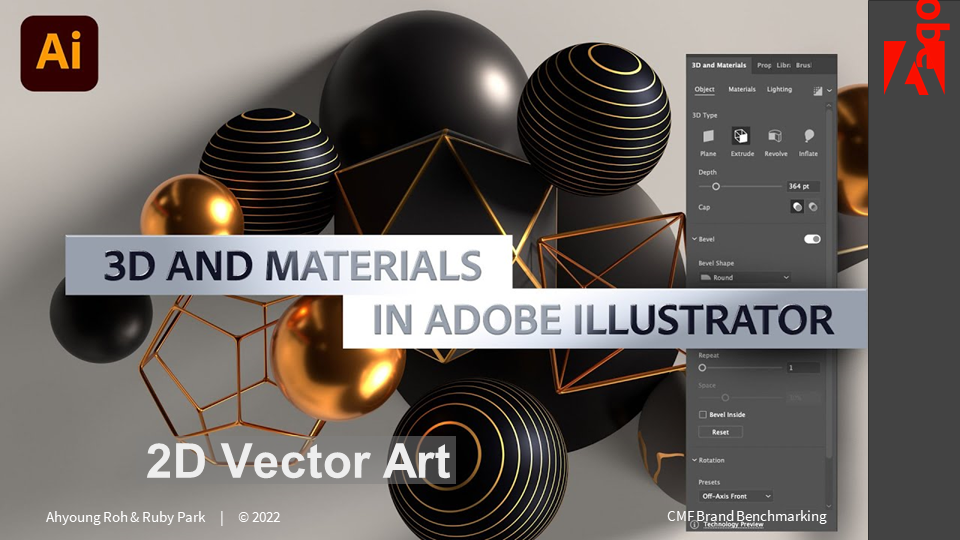
Task: Collapse the Bevel section chevron
Action: 694,239
